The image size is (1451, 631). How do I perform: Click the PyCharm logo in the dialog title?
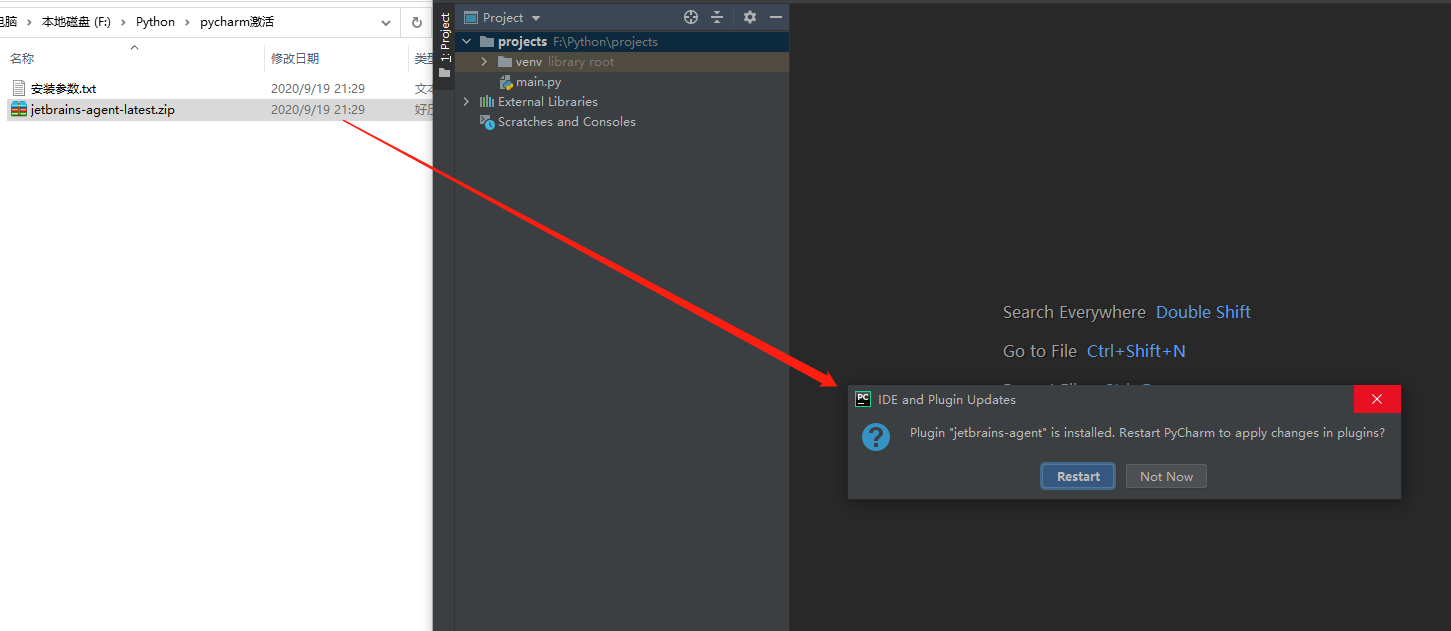pos(863,399)
